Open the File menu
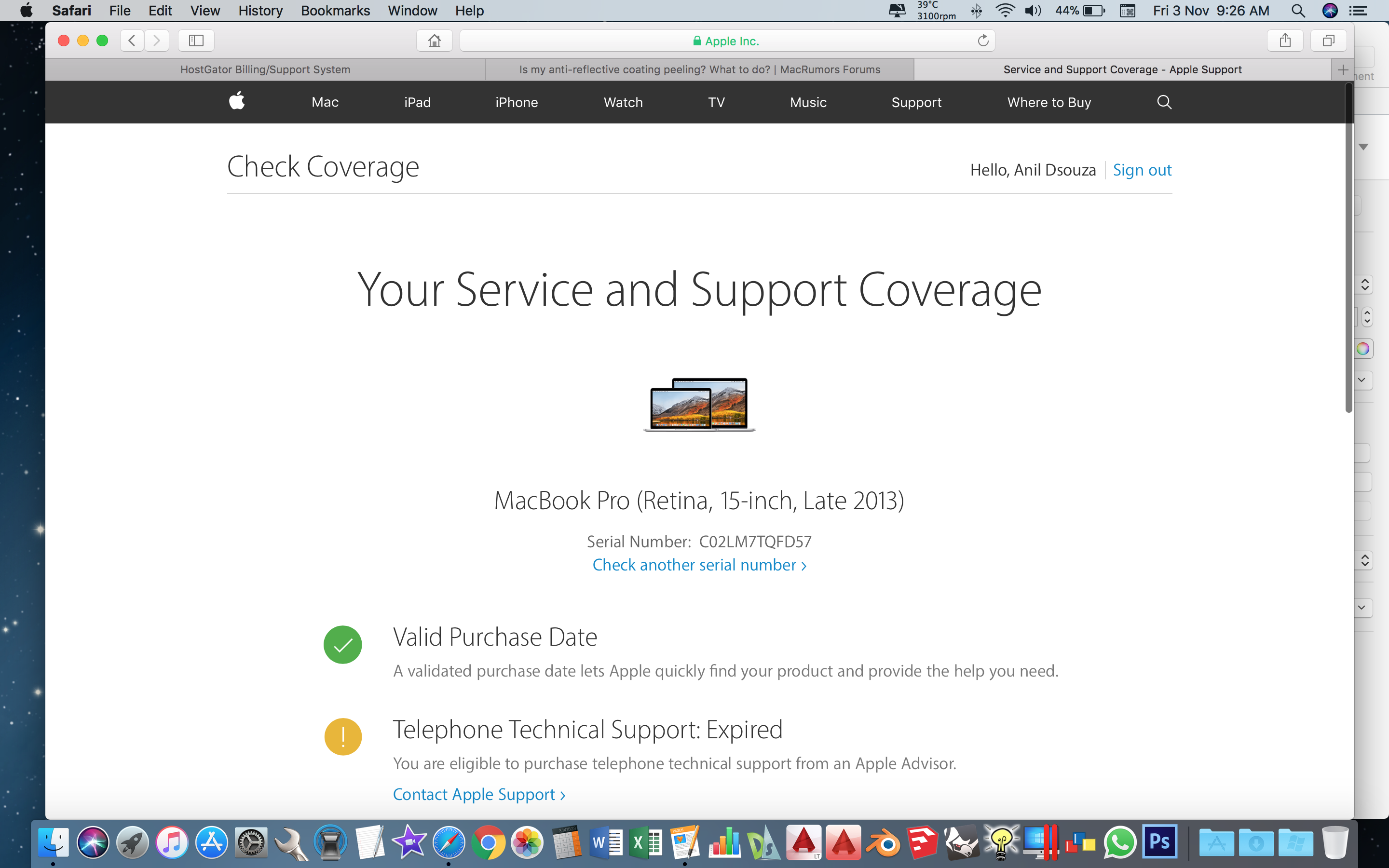This screenshot has height=868, width=1389. 120,10
